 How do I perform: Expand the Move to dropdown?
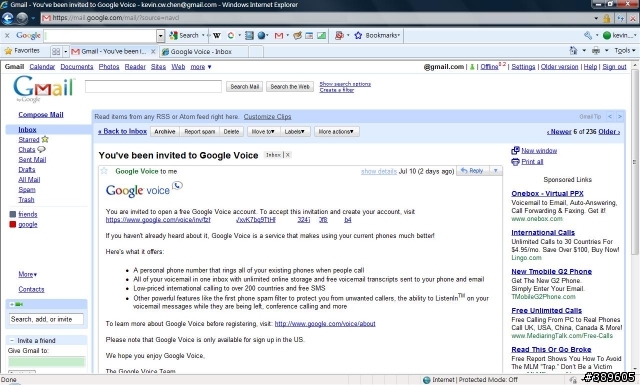[x=263, y=131]
